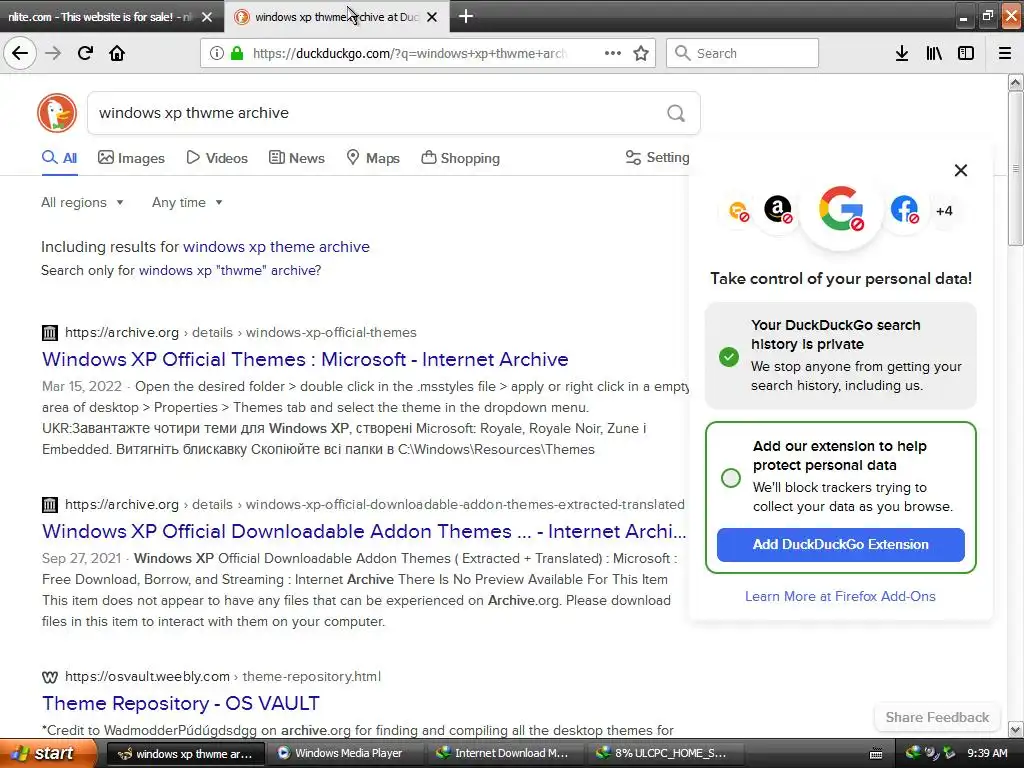Close the nlite.com tab
This screenshot has width=1024, height=768.
point(207,17)
